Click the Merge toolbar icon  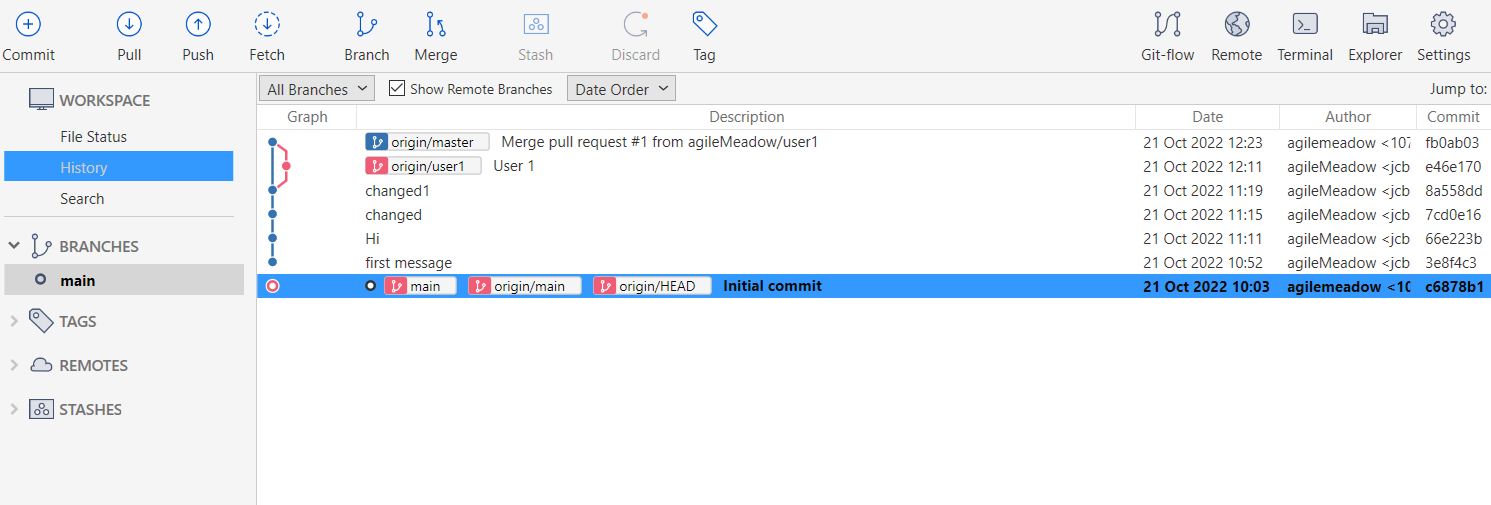436,24
